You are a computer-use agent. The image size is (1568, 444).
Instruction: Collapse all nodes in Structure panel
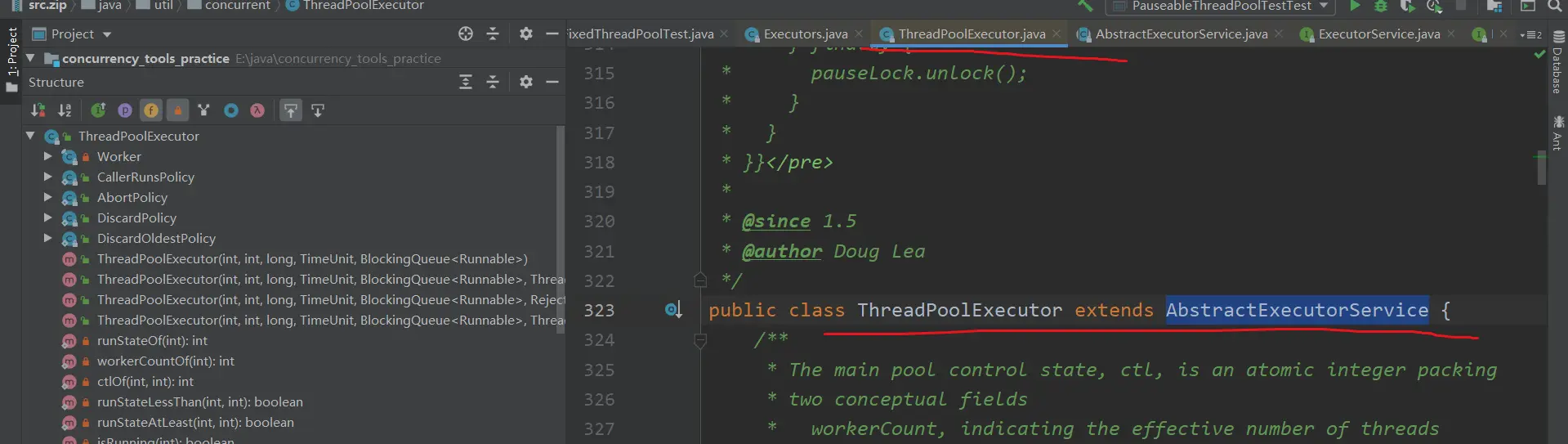[493, 82]
